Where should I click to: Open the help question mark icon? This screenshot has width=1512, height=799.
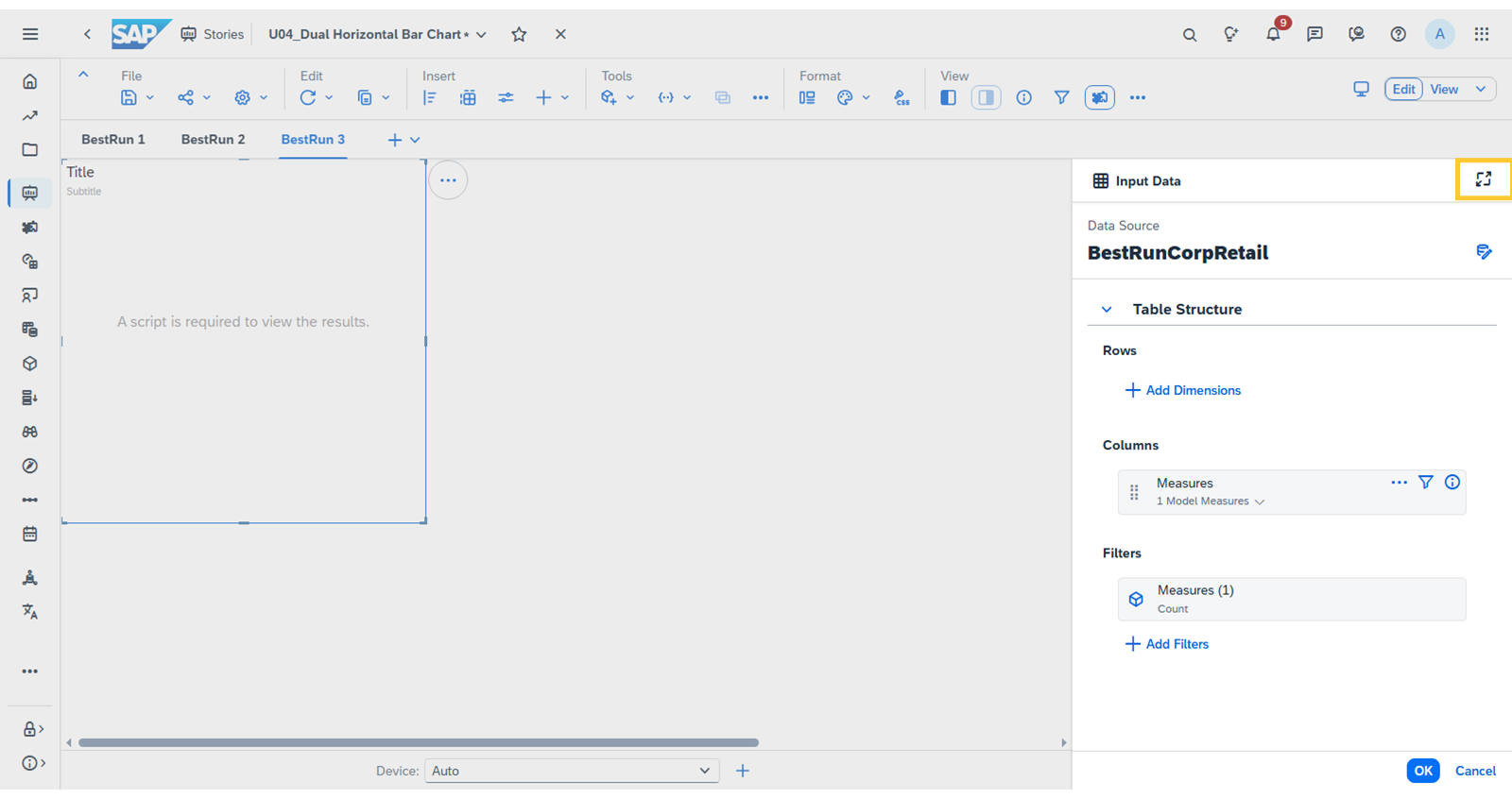1398,34
